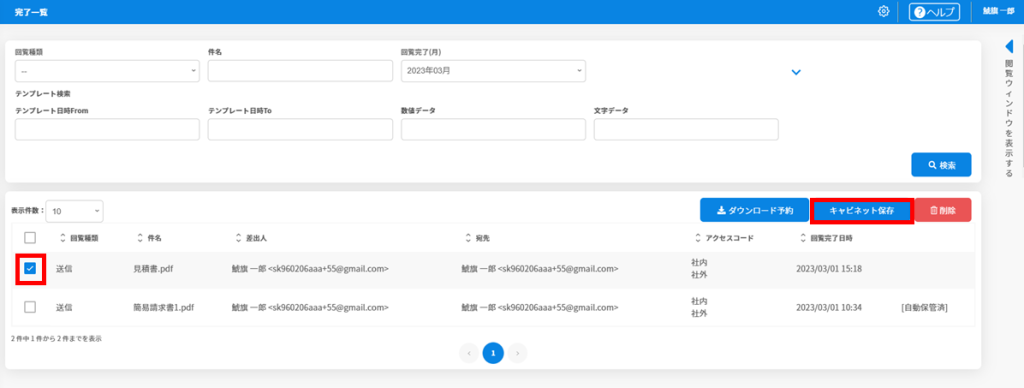Check the 簡易請求書1.pdf row checkbox
This screenshot has height=388, width=1024.
tap(30, 307)
